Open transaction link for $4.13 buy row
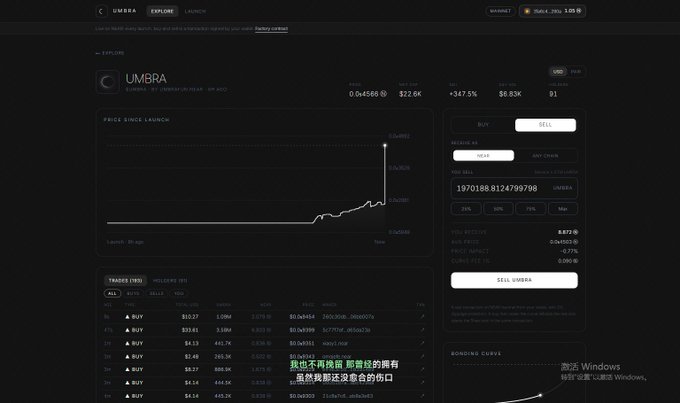The height and width of the screenshot is (403, 680). [422, 343]
